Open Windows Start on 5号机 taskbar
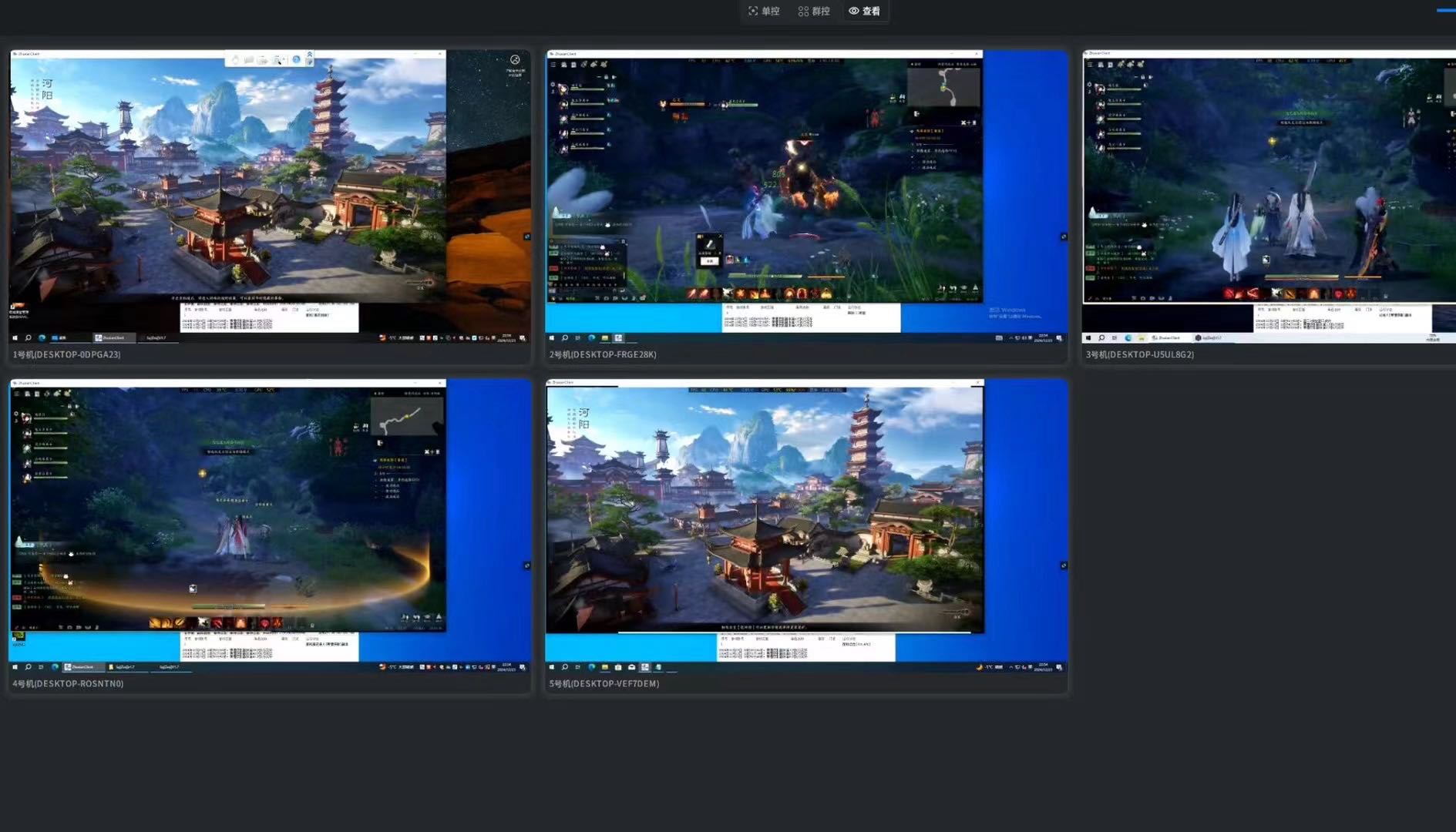The height and width of the screenshot is (832, 1456). click(552, 666)
